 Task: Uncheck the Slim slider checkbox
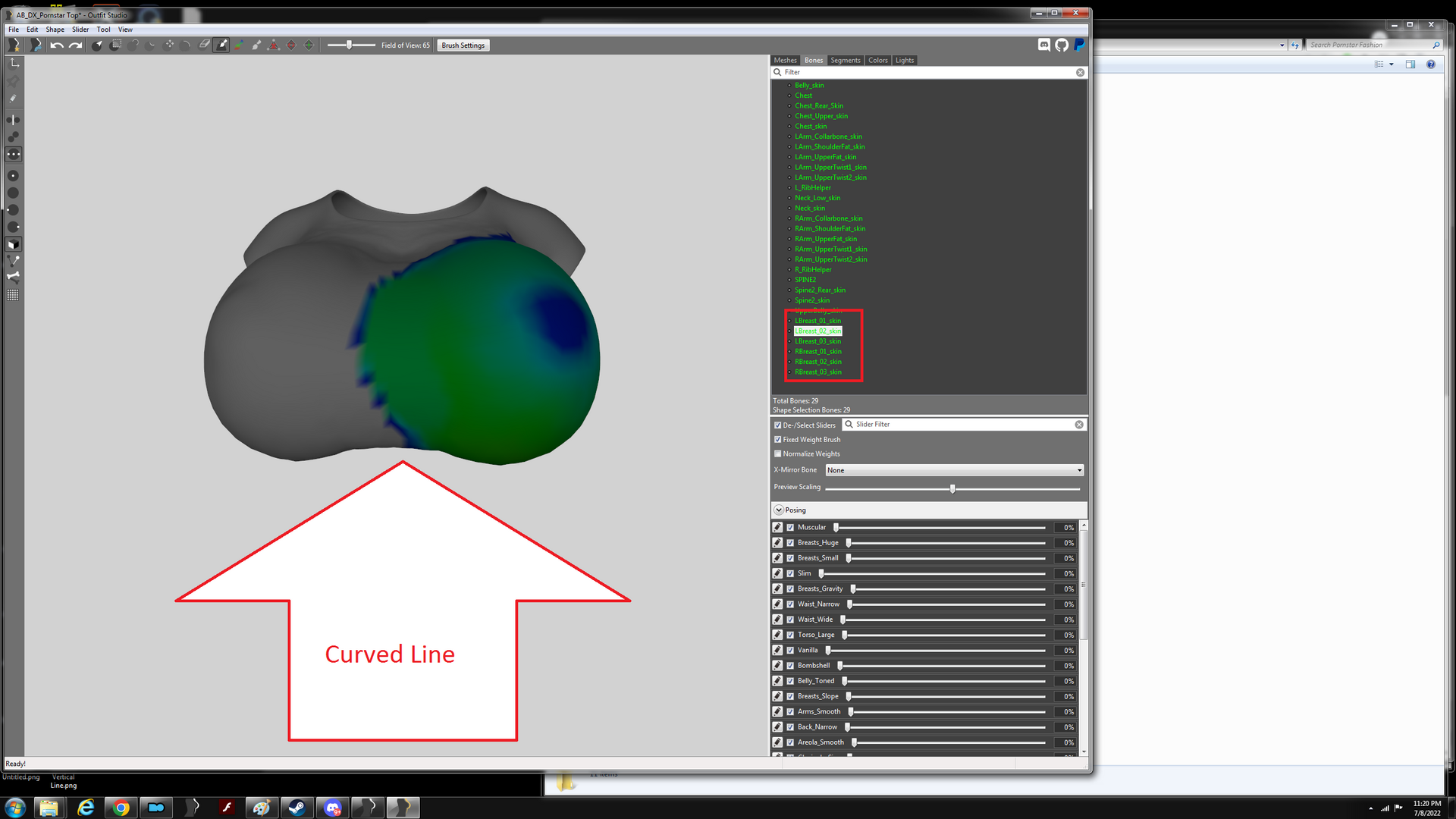[x=790, y=573]
